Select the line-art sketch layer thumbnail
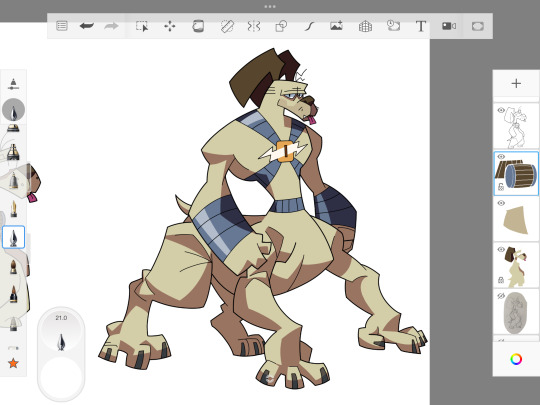540x405 pixels. coord(516,126)
